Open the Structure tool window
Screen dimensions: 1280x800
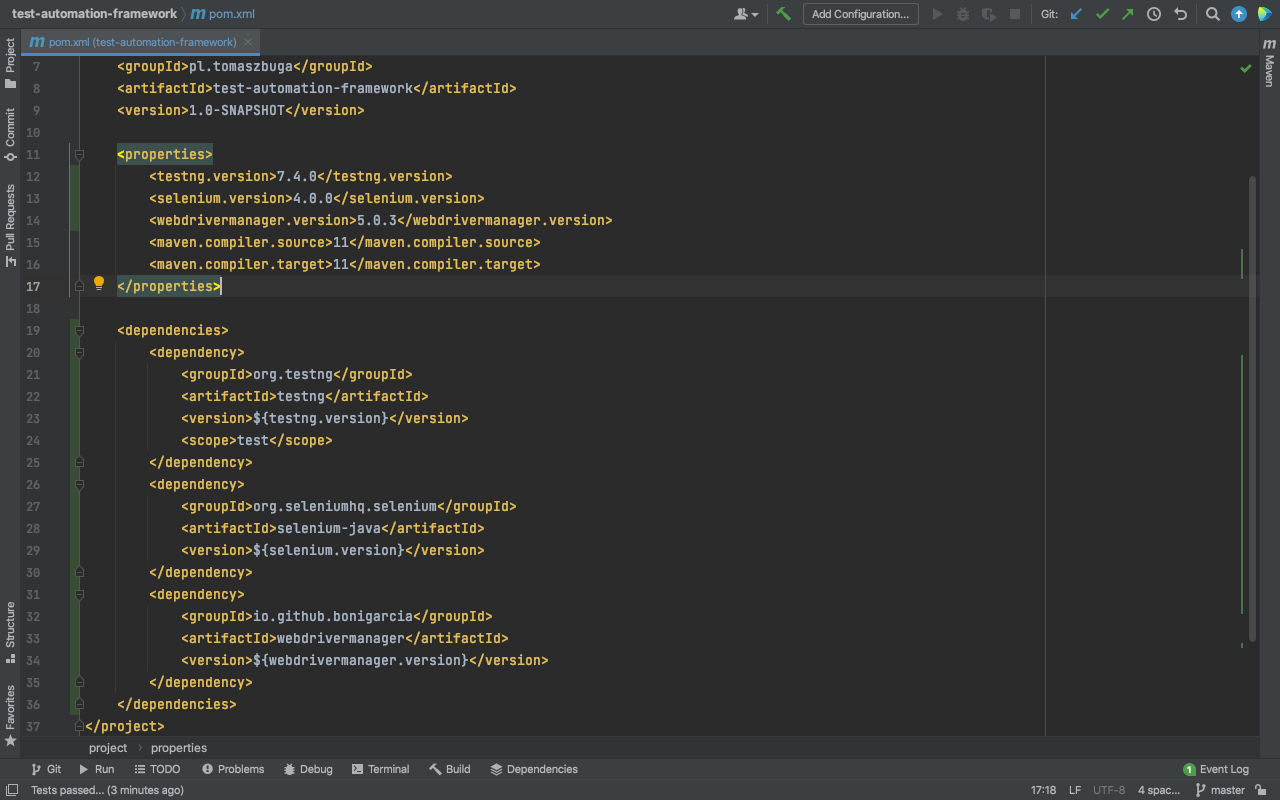(10, 632)
